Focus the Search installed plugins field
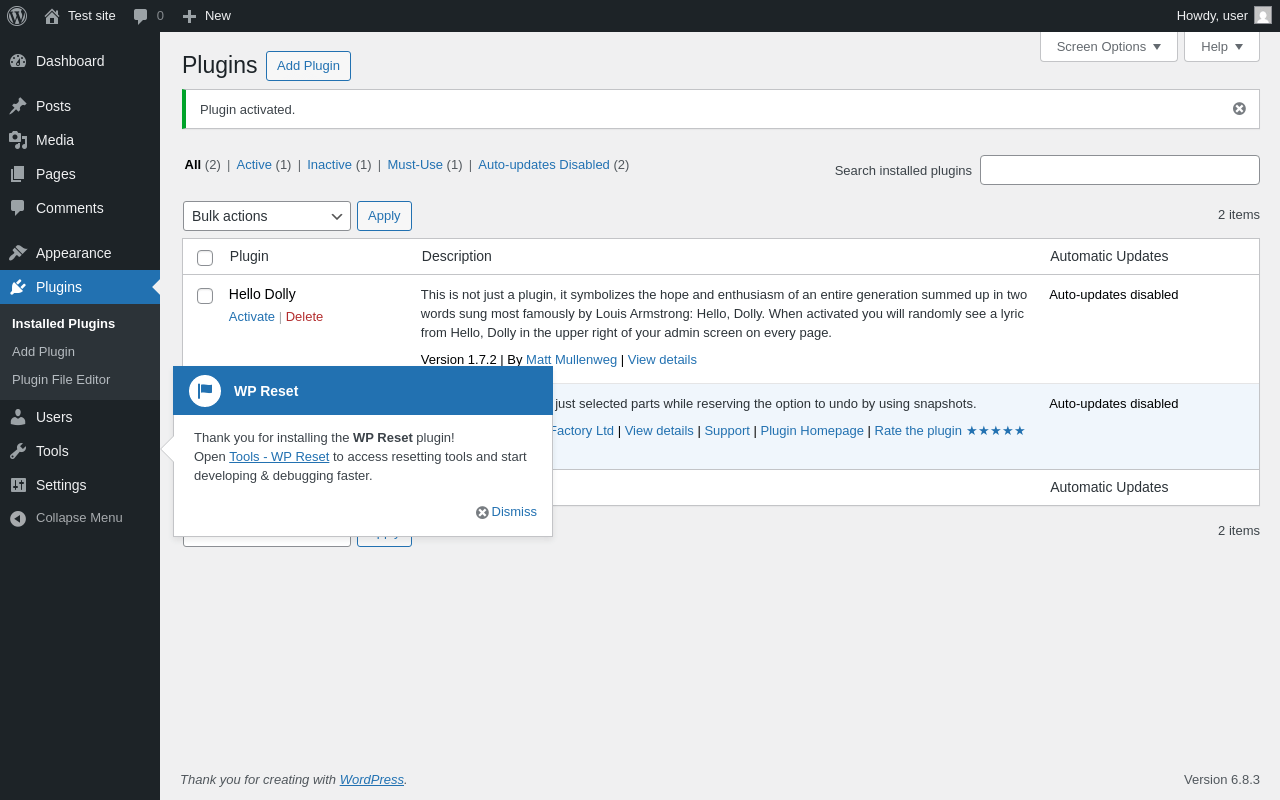The image size is (1280, 800). pyautogui.click(x=1120, y=170)
